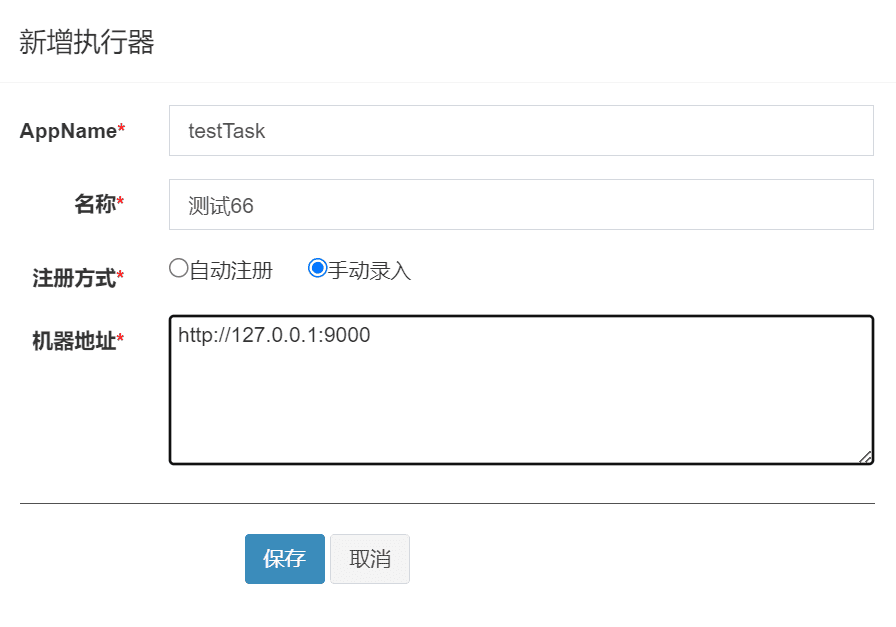Click red asterisk beside AppName
Screen dimensions: 896x627
(x=122, y=130)
